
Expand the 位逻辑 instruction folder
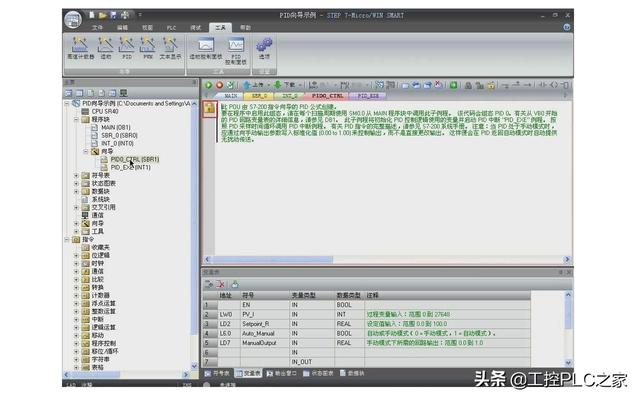(x=76, y=256)
